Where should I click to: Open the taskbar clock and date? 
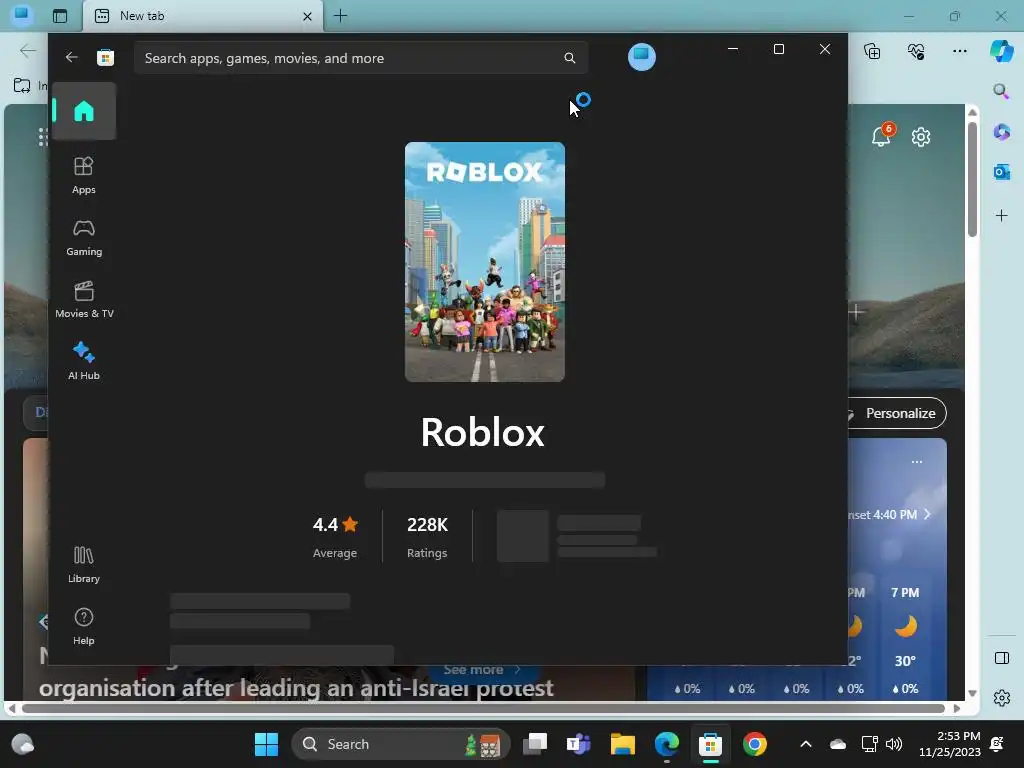pos(950,744)
